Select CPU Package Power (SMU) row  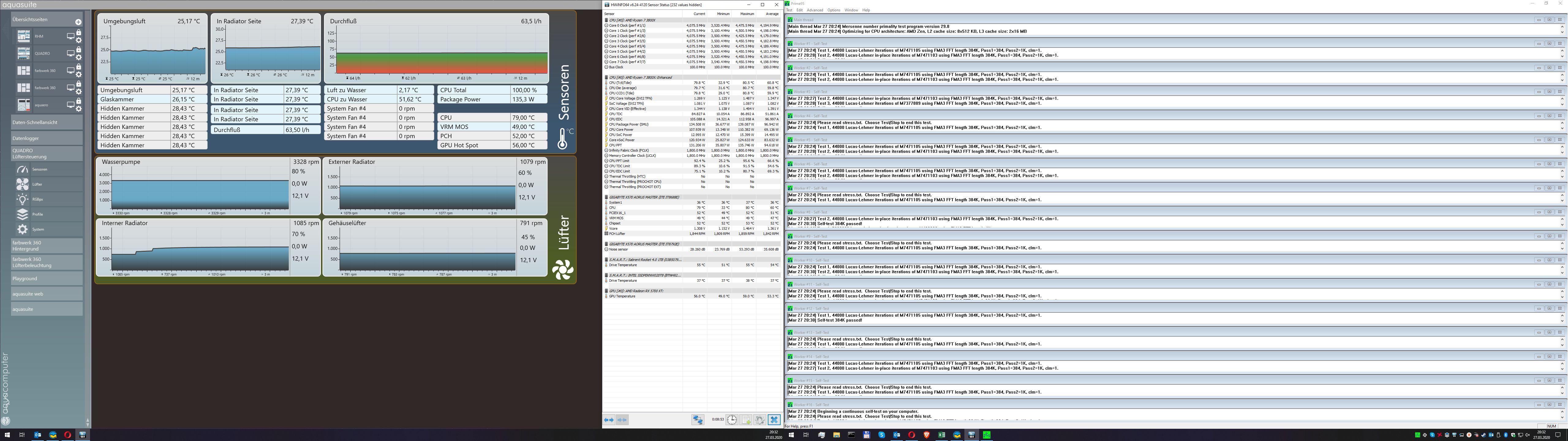point(692,124)
